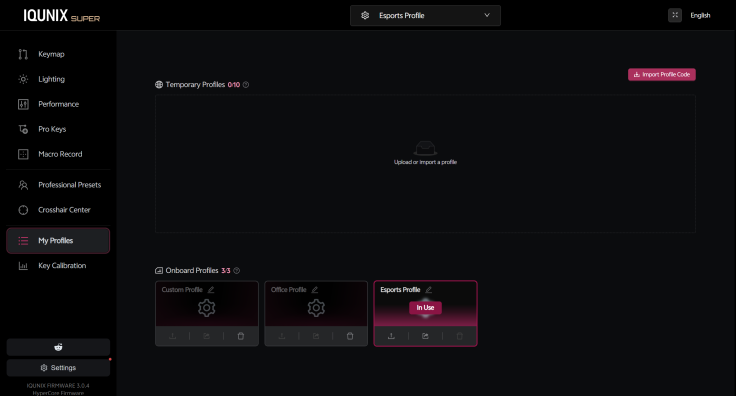The image size is (736, 396).
Task: Open Macro Record page
Action: [x=58, y=154]
